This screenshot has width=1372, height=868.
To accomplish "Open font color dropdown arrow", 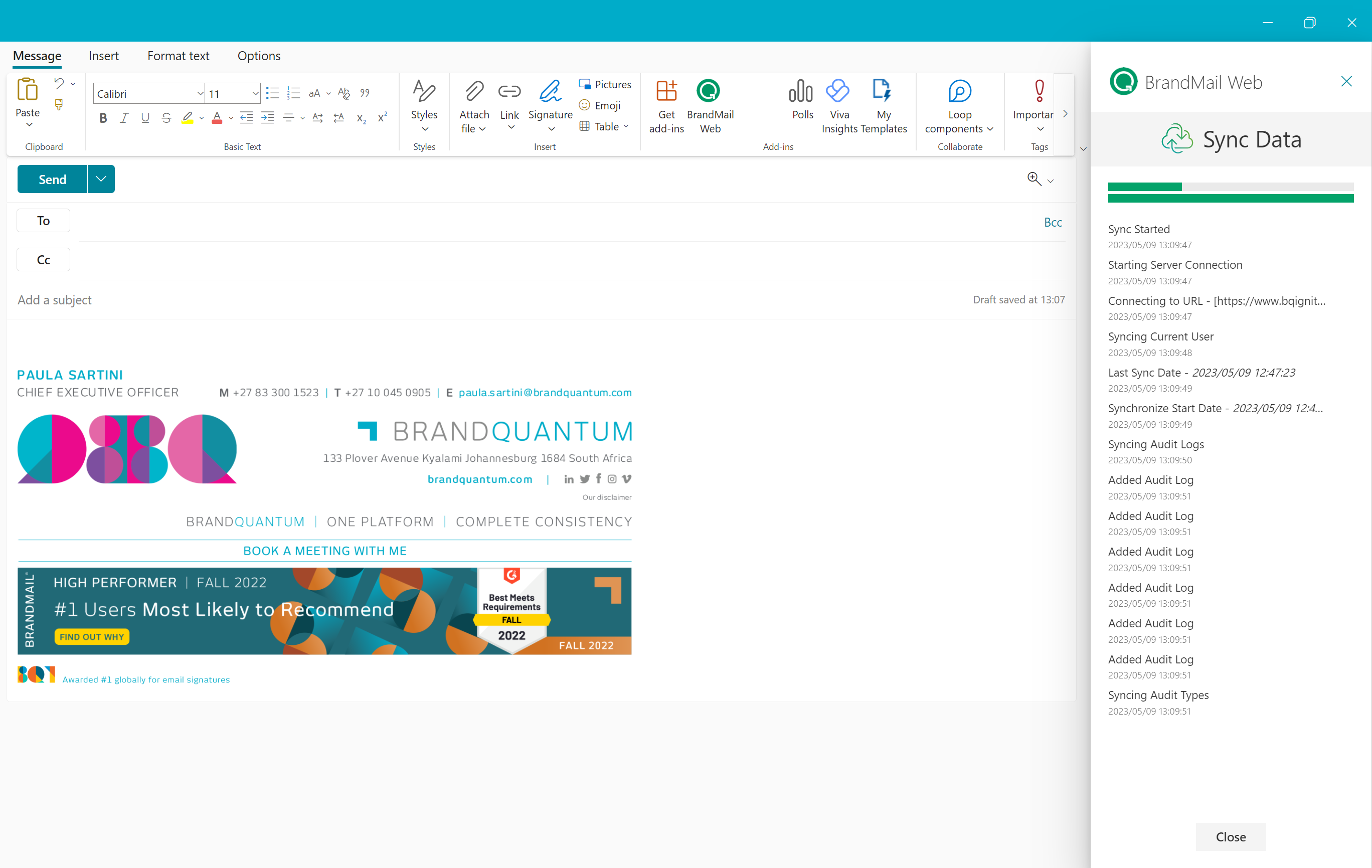I will [231, 118].
